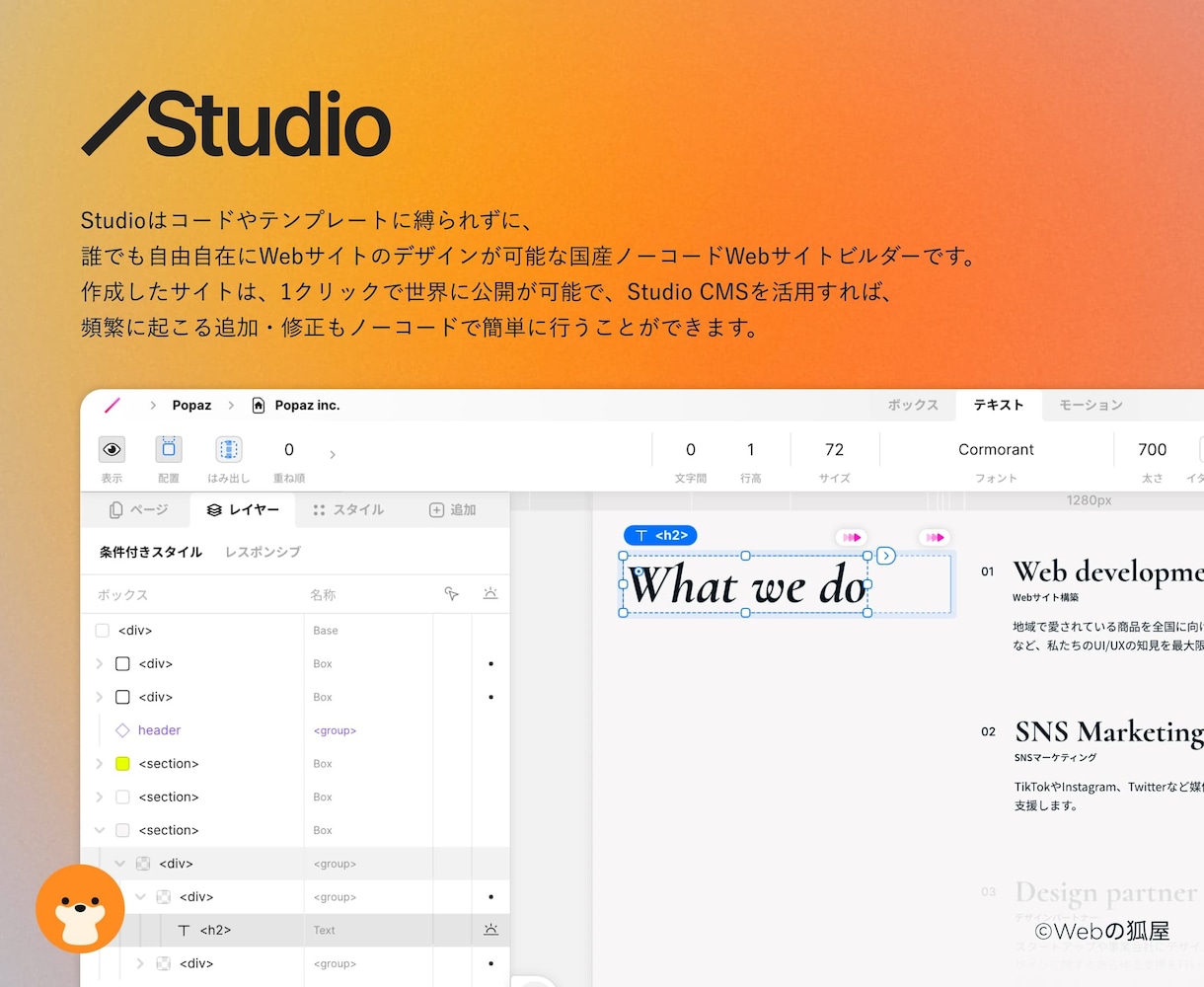
Task: Open the Popaz breadcrumb
Action: click(x=191, y=405)
